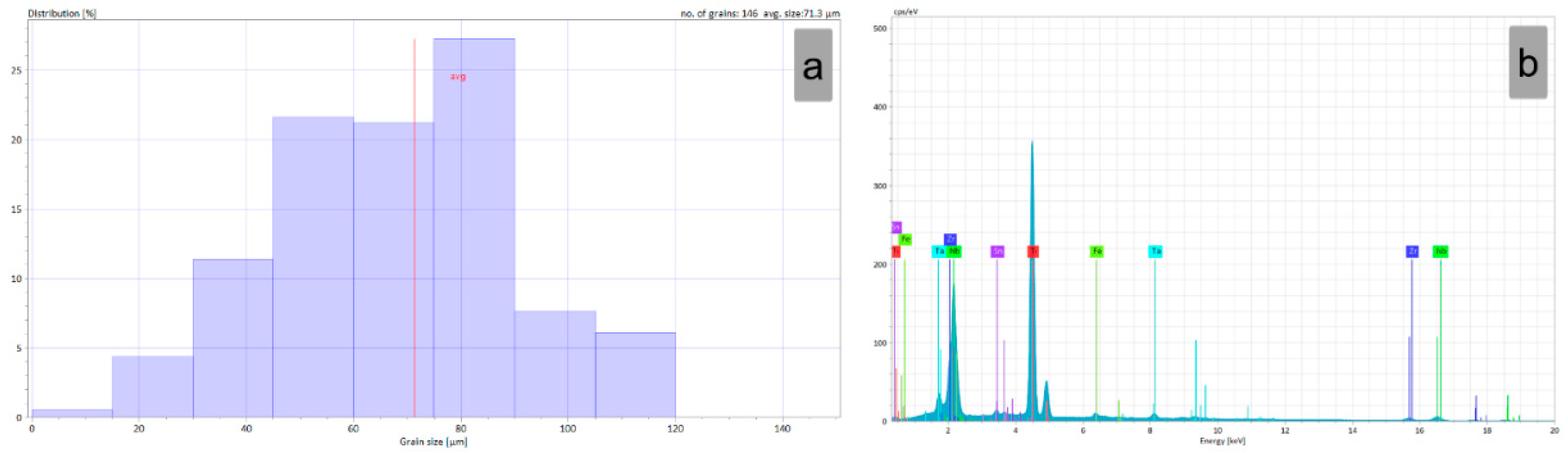Click the gray panel label 'a'
The height and width of the screenshot is (453, 1568).
coord(813,65)
